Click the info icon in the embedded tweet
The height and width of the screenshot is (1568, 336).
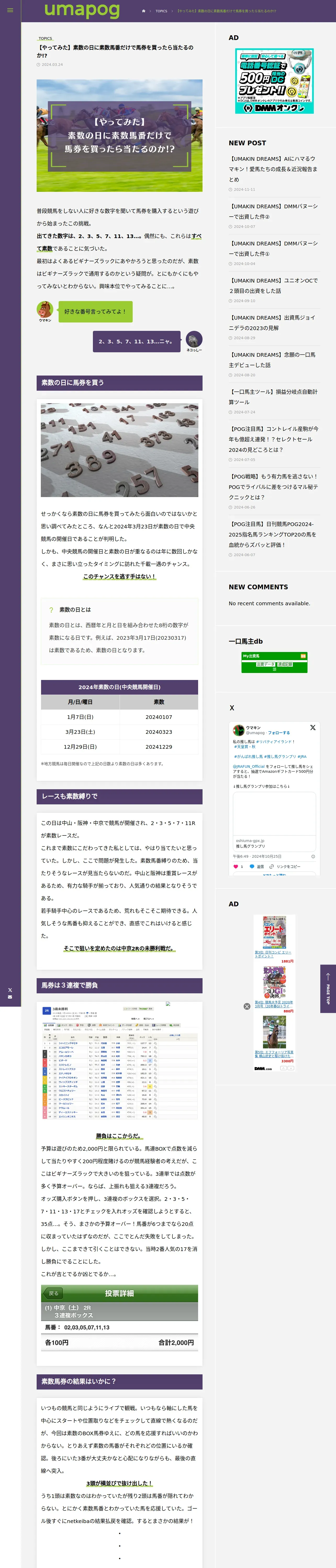(x=313, y=856)
